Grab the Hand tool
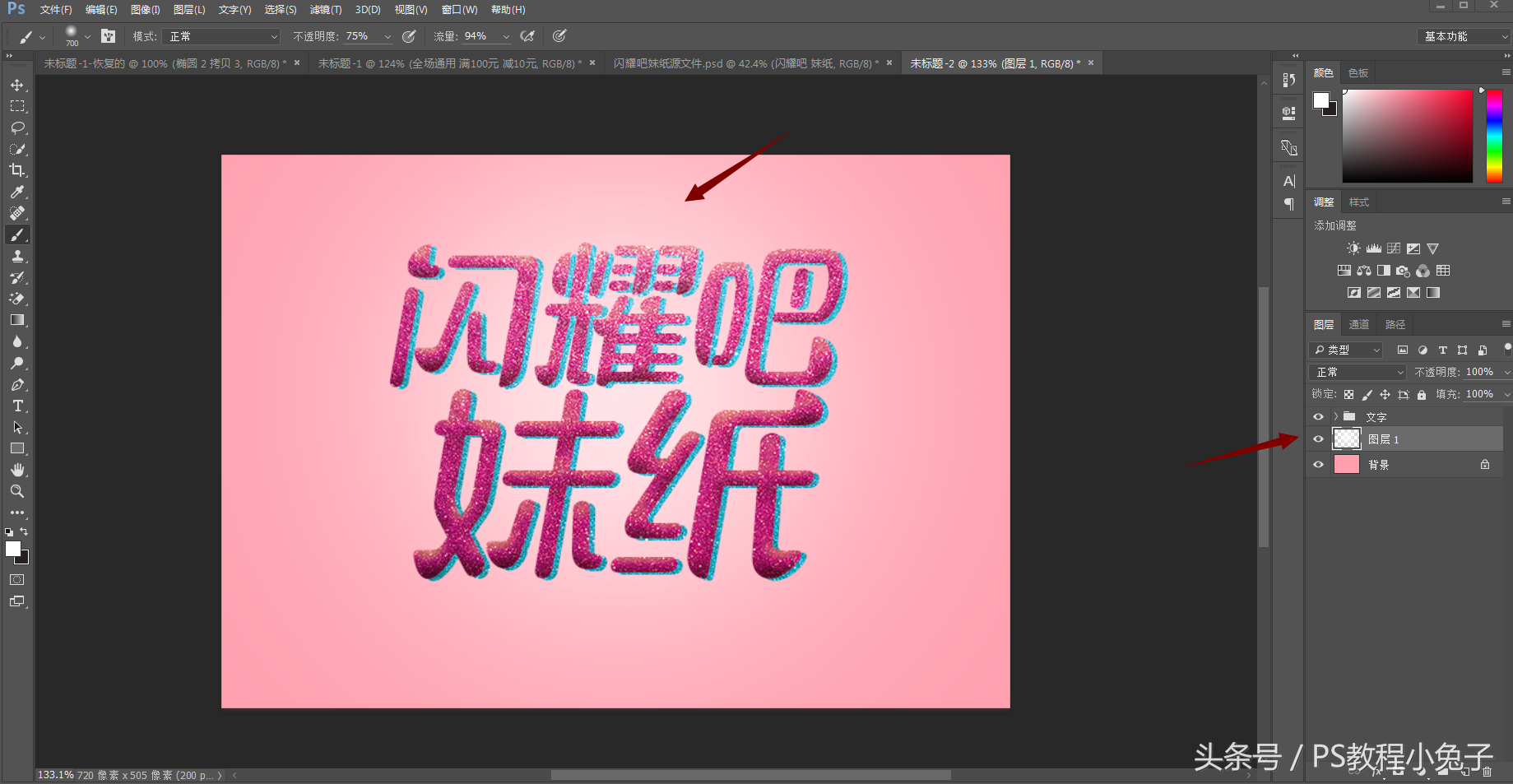This screenshot has height=784, width=1513. click(17, 470)
